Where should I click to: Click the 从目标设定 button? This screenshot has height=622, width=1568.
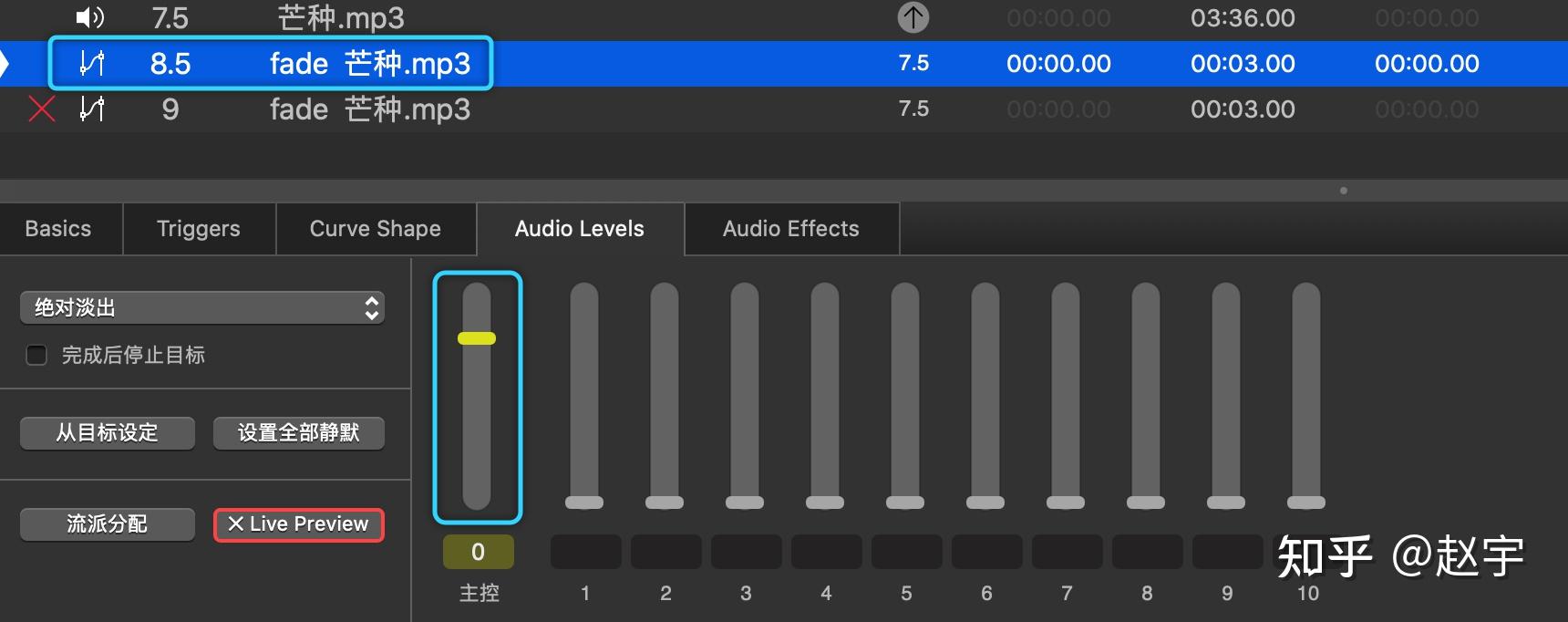point(108,433)
